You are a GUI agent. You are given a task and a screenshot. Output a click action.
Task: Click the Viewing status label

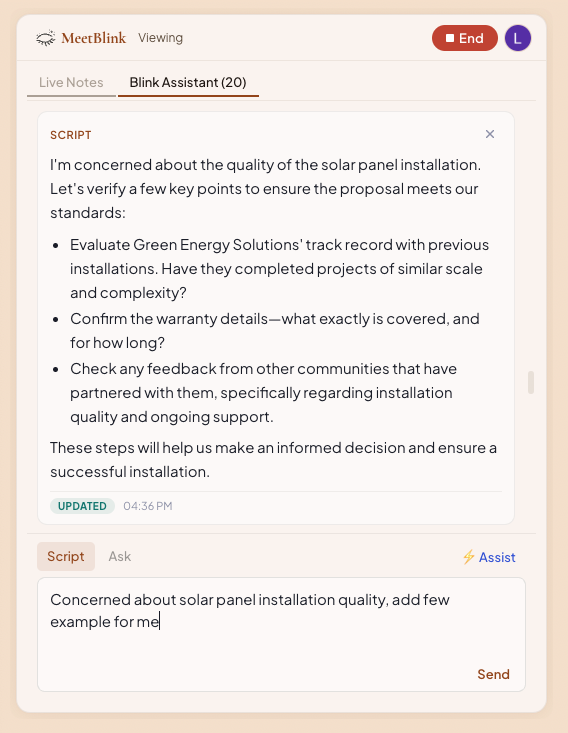[x=160, y=38]
